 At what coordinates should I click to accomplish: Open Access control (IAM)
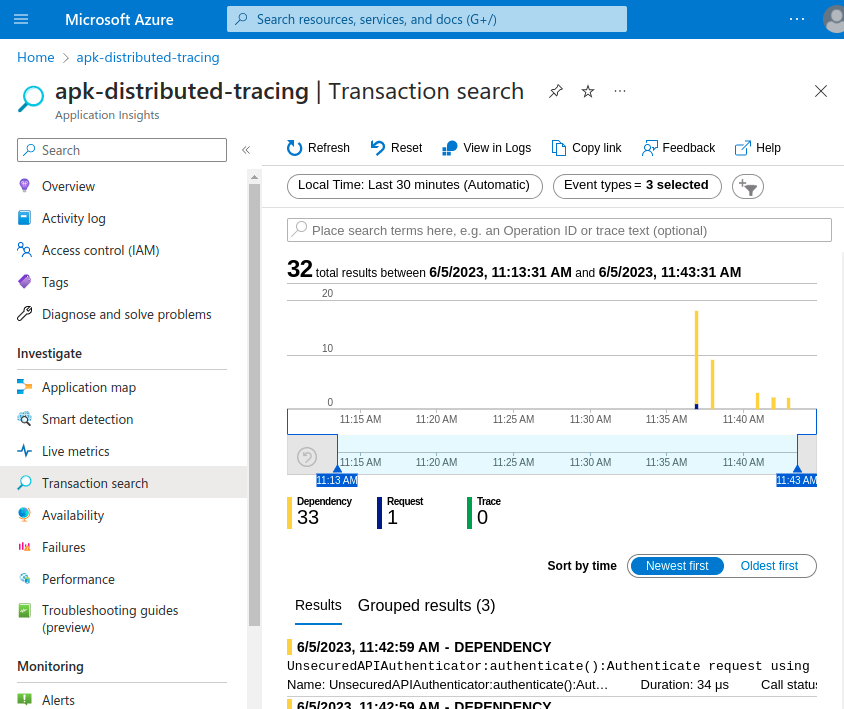[123, 250]
